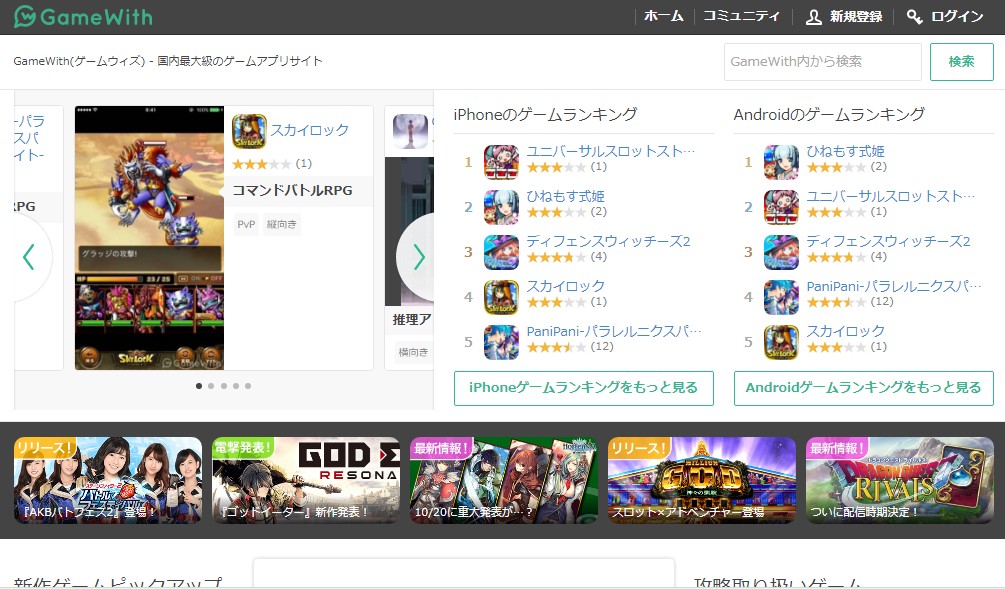Click iPhone rank 2 ひねもす式姫 icon
The width and height of the screenshot is (1005, 589).
[501, 207]
